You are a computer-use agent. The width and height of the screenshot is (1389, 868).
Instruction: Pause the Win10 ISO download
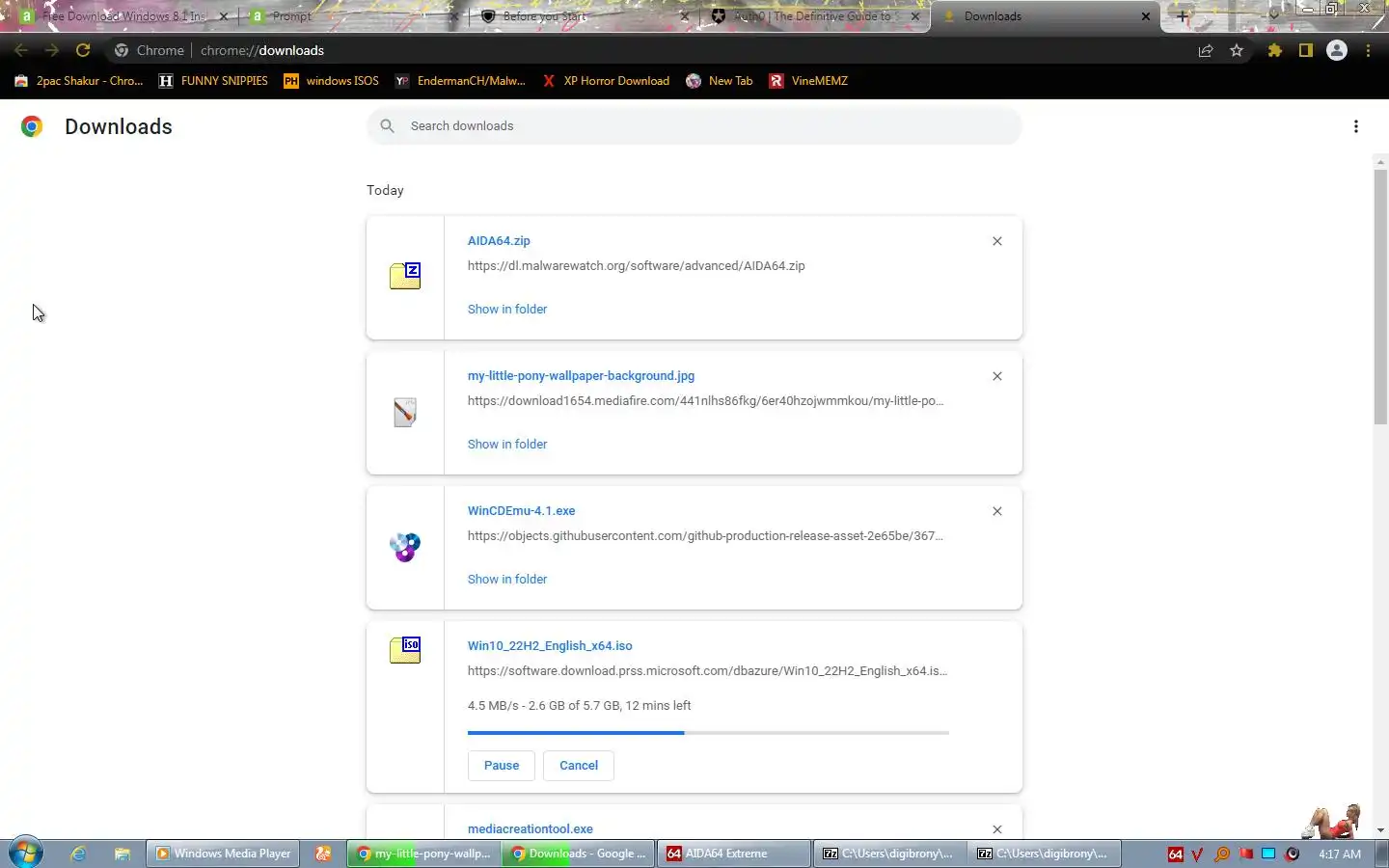502,766
